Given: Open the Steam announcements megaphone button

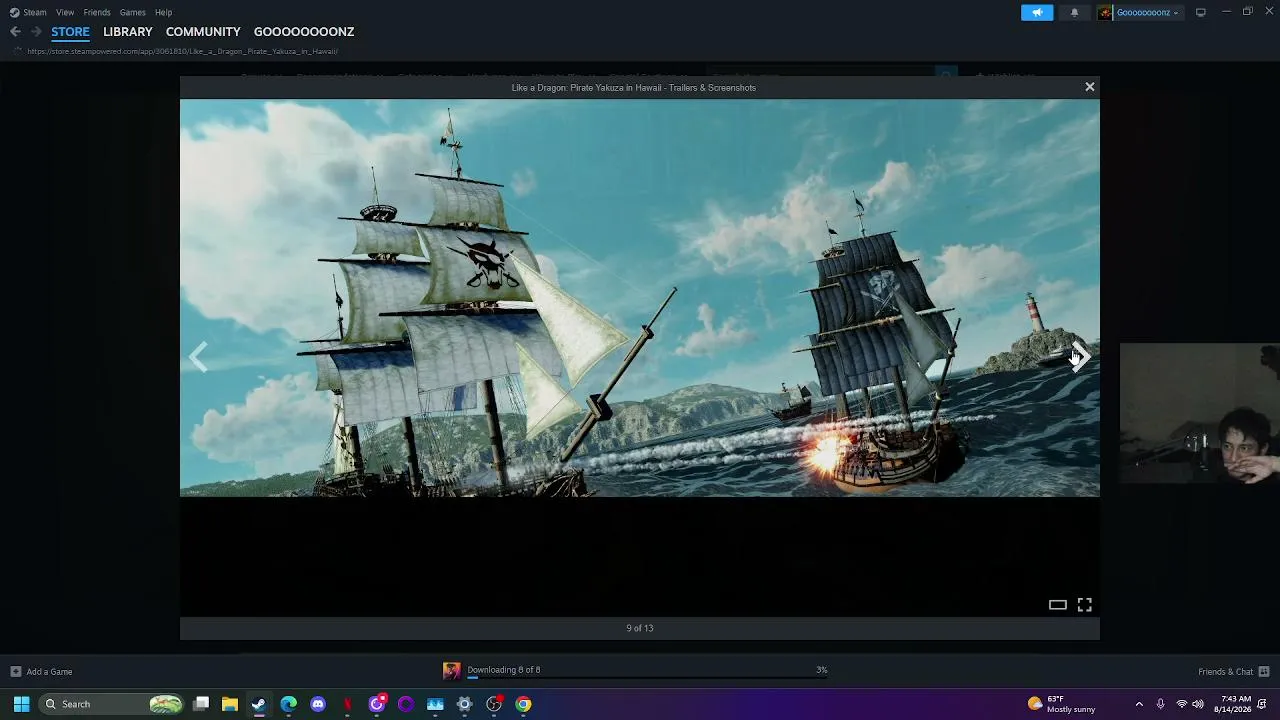Looking at the screenshot, I should click(1037, 12).
